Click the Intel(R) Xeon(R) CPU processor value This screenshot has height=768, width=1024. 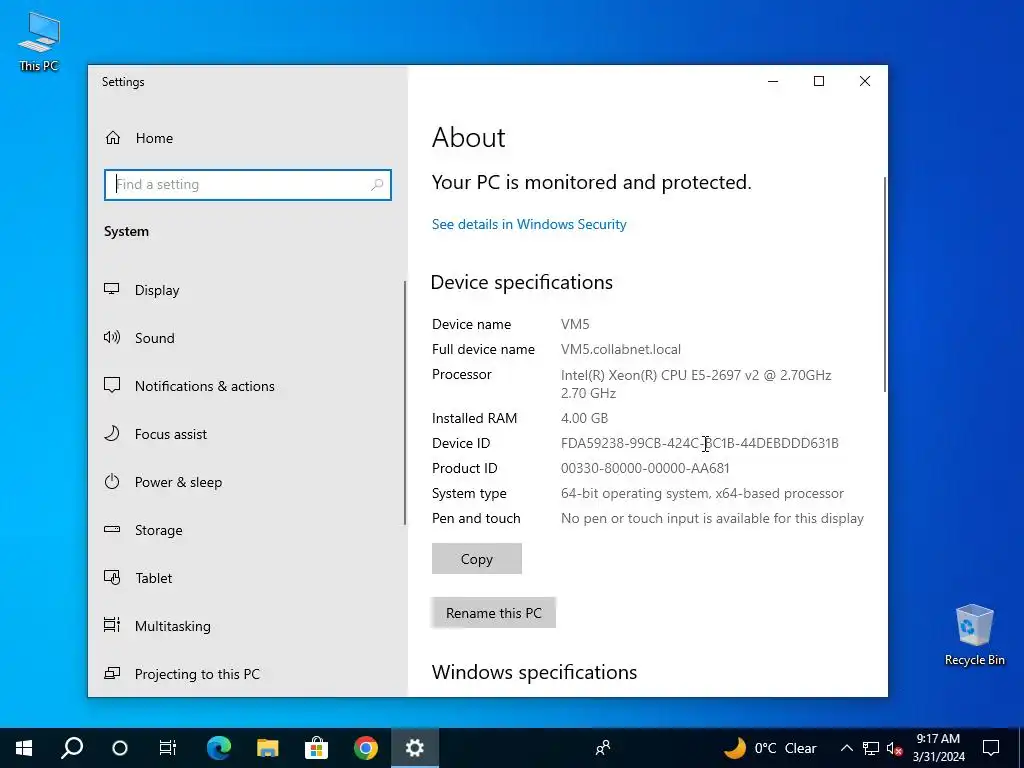[x=696, y=384]
